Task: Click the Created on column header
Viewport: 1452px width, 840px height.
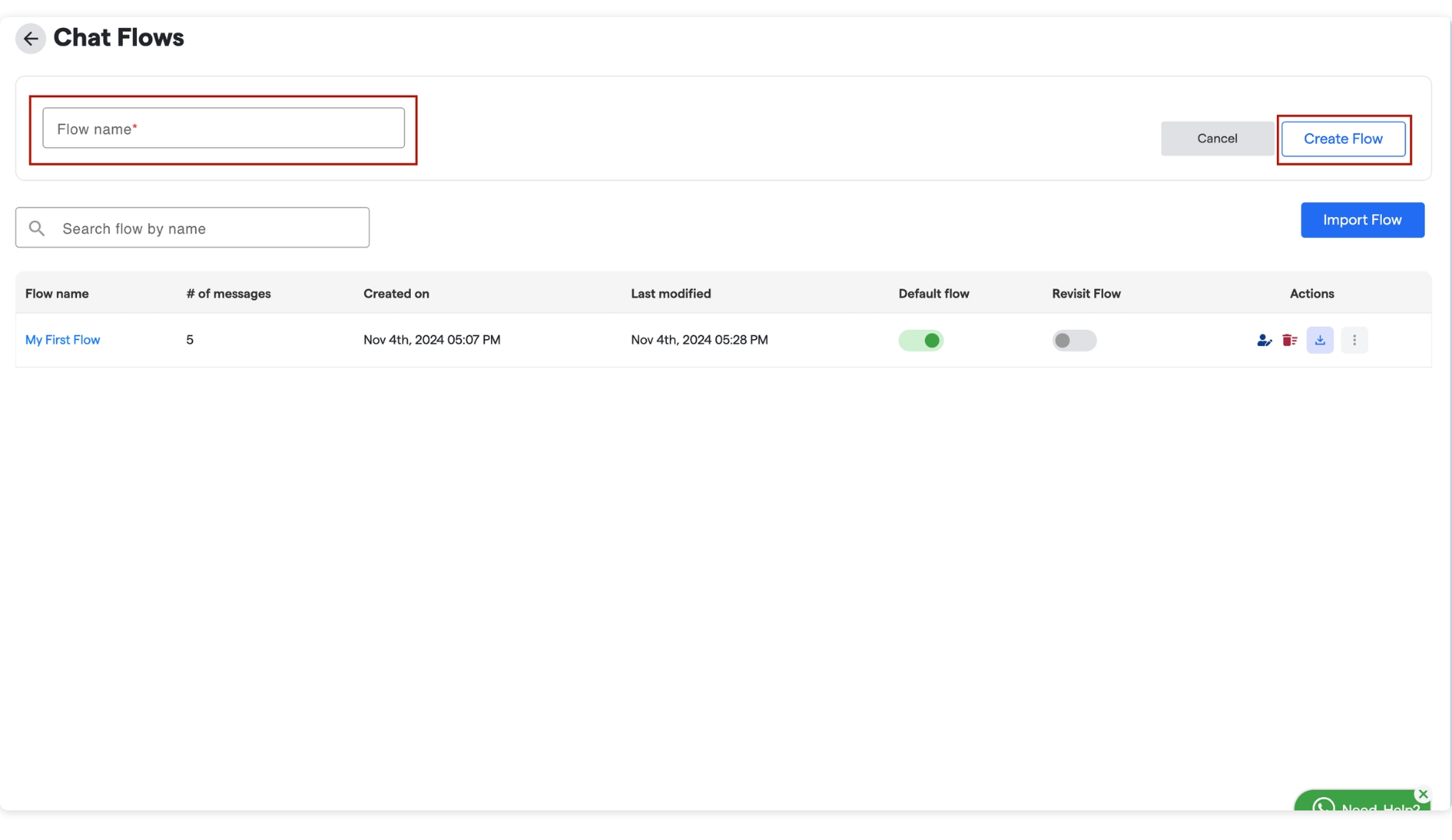Action: pos(396,294)
